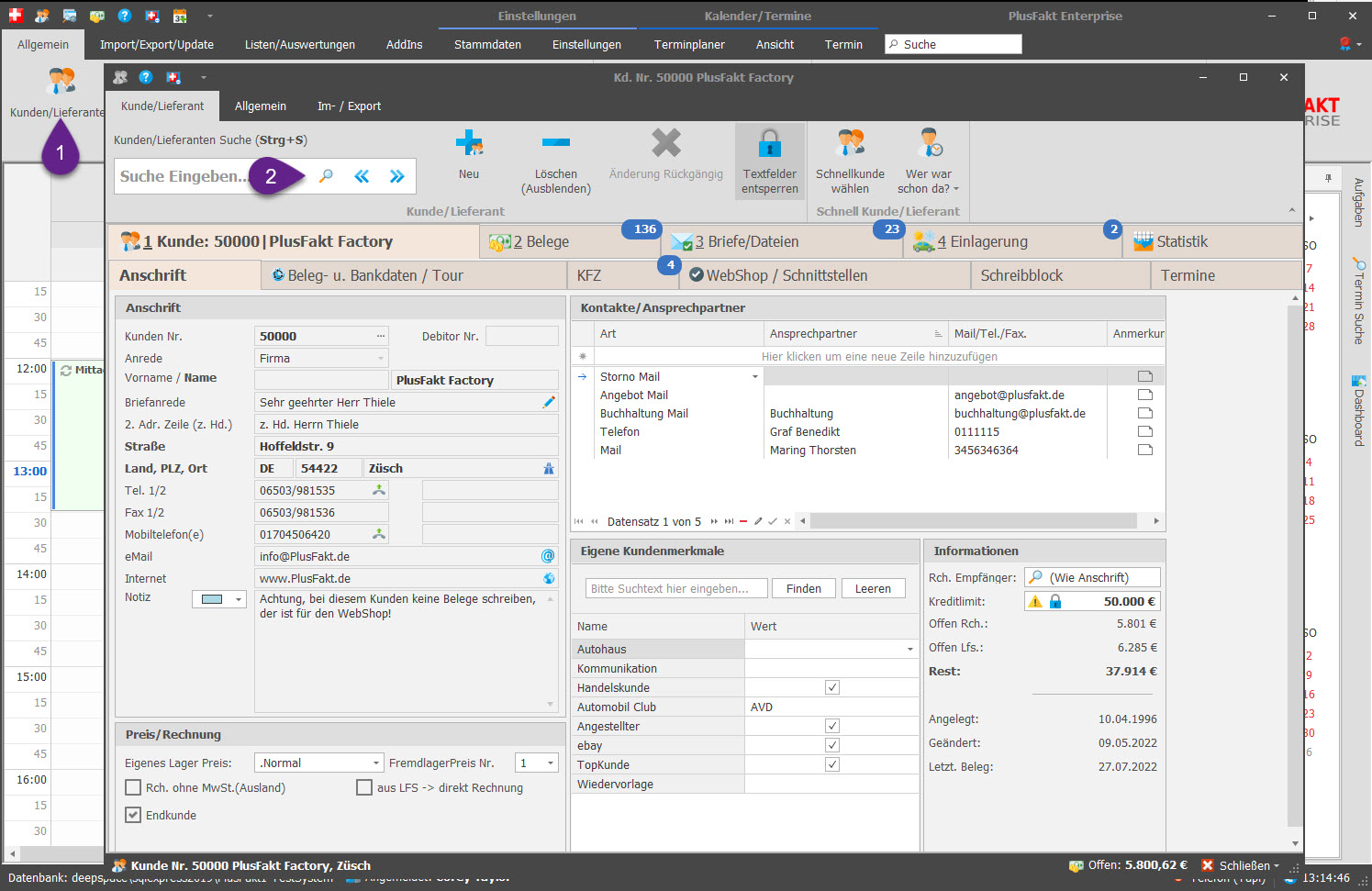
Task: Open the Wer war schon da? dropdown
Action: 928,161
